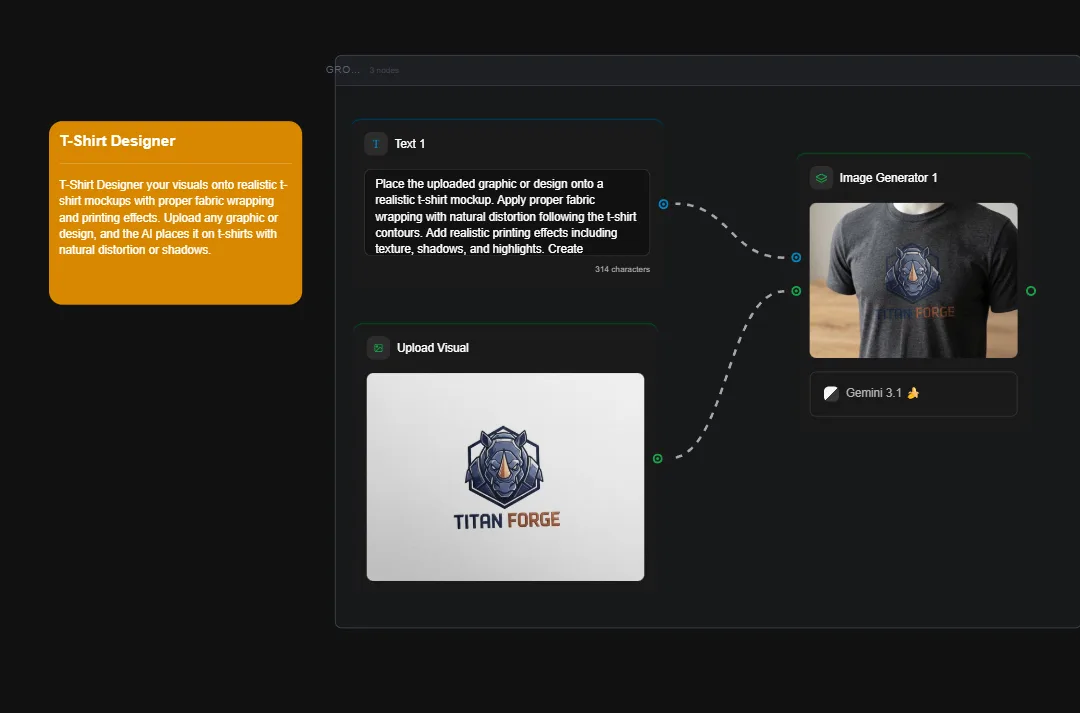Click the generator icon on Image Generator 1

(821, 177)
